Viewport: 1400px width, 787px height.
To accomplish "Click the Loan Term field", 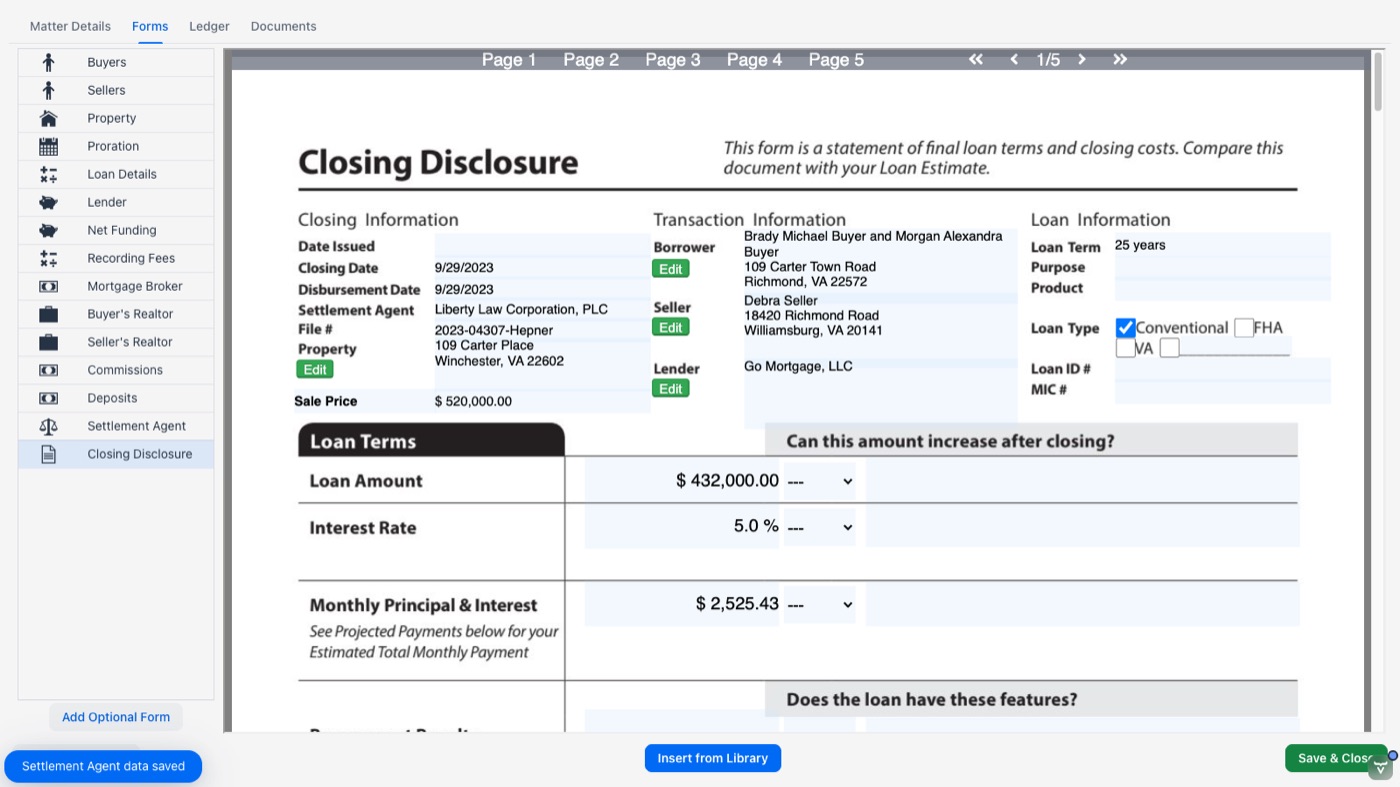I will pos(1222,245).
